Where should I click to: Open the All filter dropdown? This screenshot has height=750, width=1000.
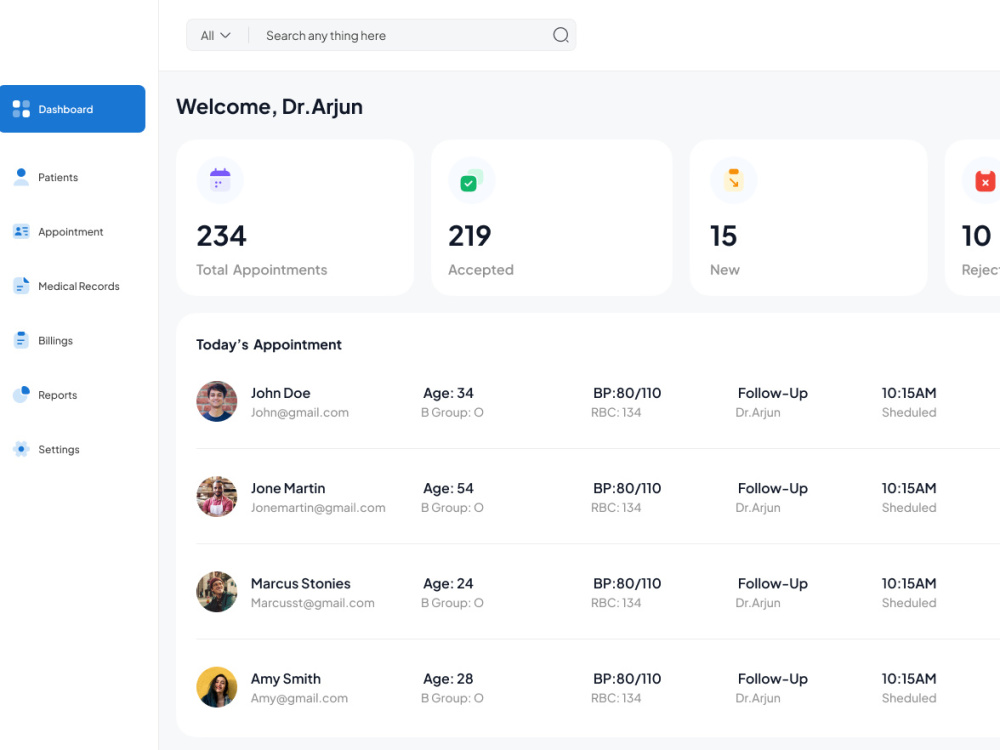tap(216, 36)
